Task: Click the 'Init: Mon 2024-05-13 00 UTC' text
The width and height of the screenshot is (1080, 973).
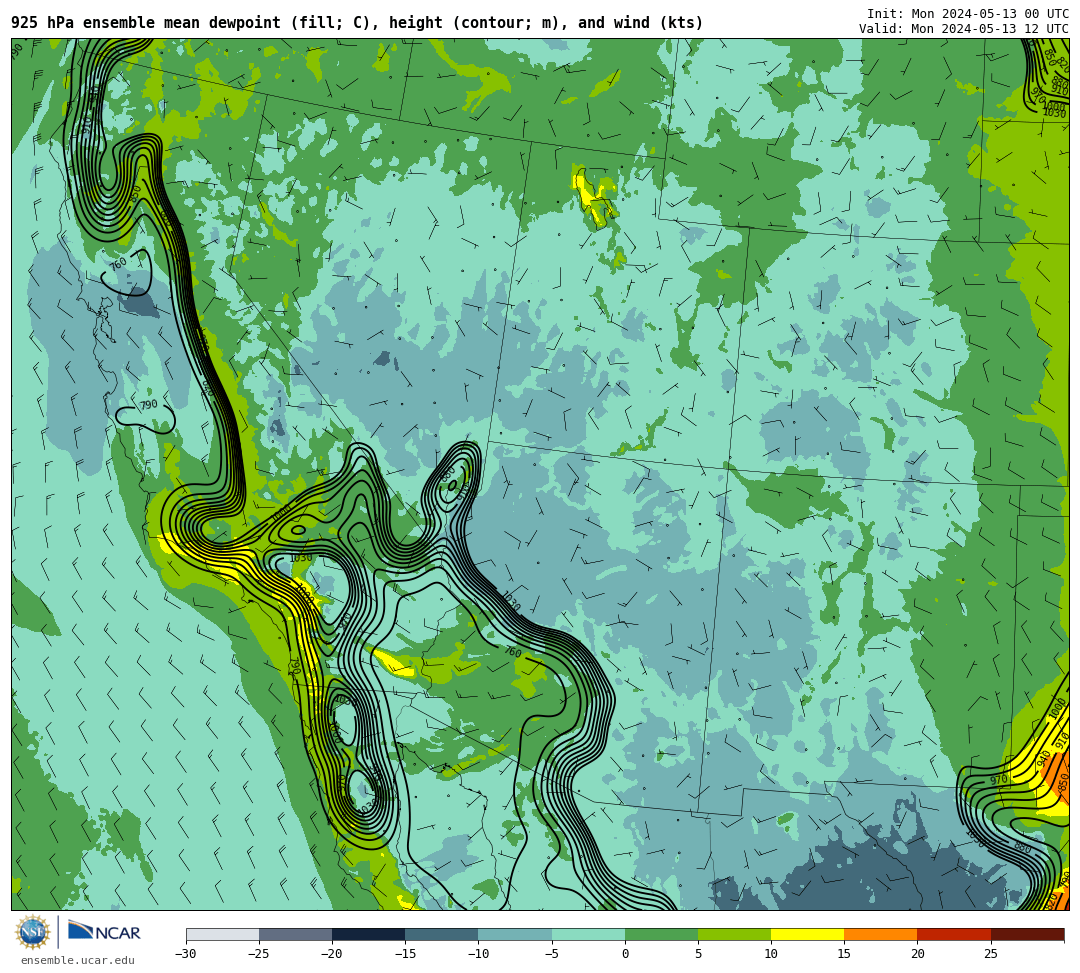Action: click(968, 14)
